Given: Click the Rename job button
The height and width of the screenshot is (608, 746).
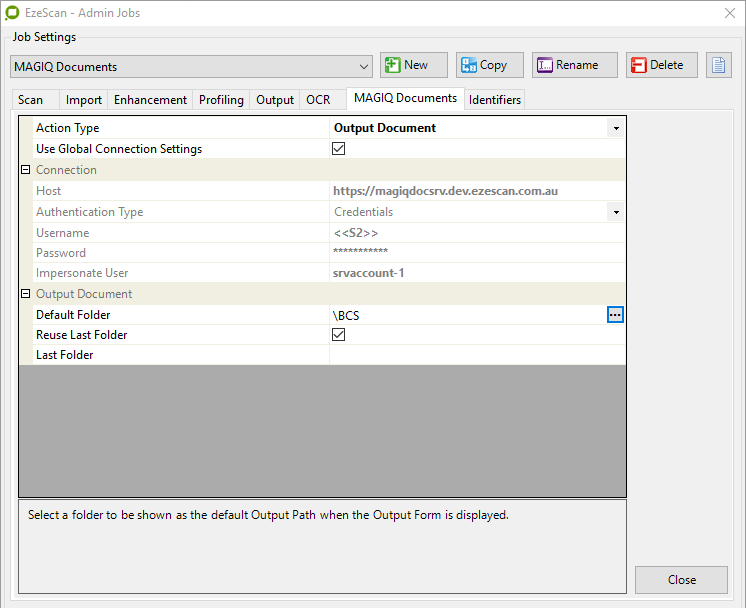Looking at the screenshot, I should coord(574,66).
